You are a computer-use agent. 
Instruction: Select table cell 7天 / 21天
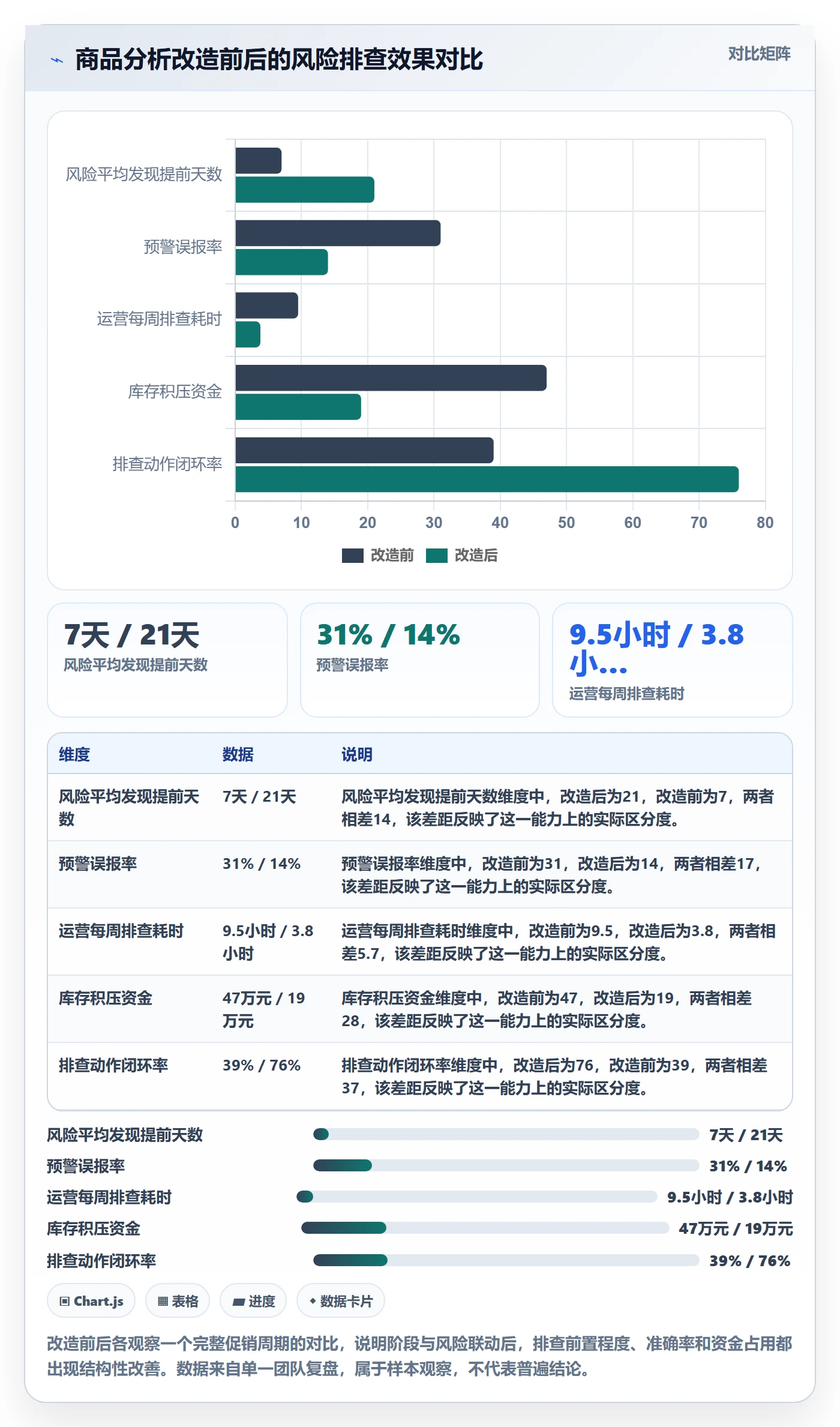pos(259,797)
